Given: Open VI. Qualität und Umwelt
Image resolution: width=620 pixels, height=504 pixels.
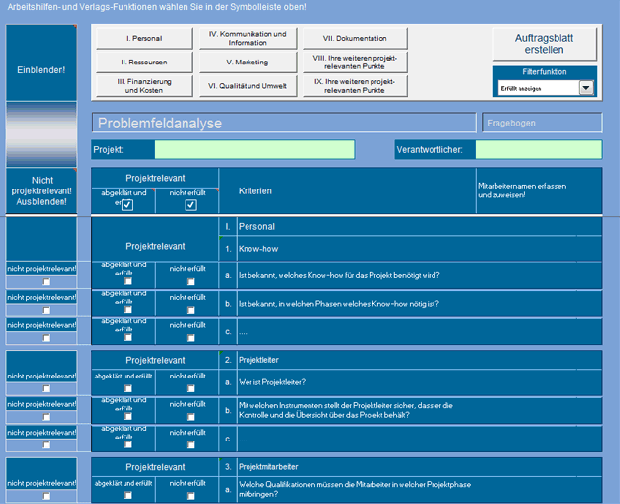Looking at the screenshot, I should pyautogui.click(x=247, y=86).
